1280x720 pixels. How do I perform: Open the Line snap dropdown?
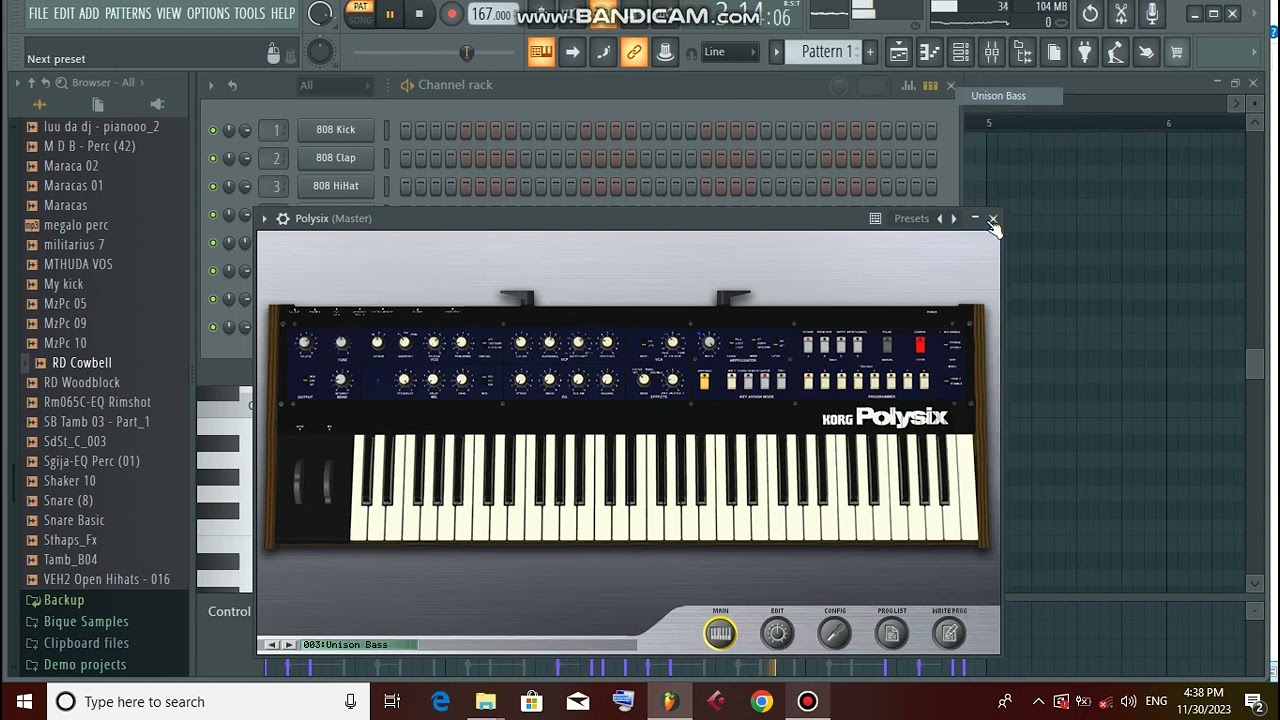[731, 52]
